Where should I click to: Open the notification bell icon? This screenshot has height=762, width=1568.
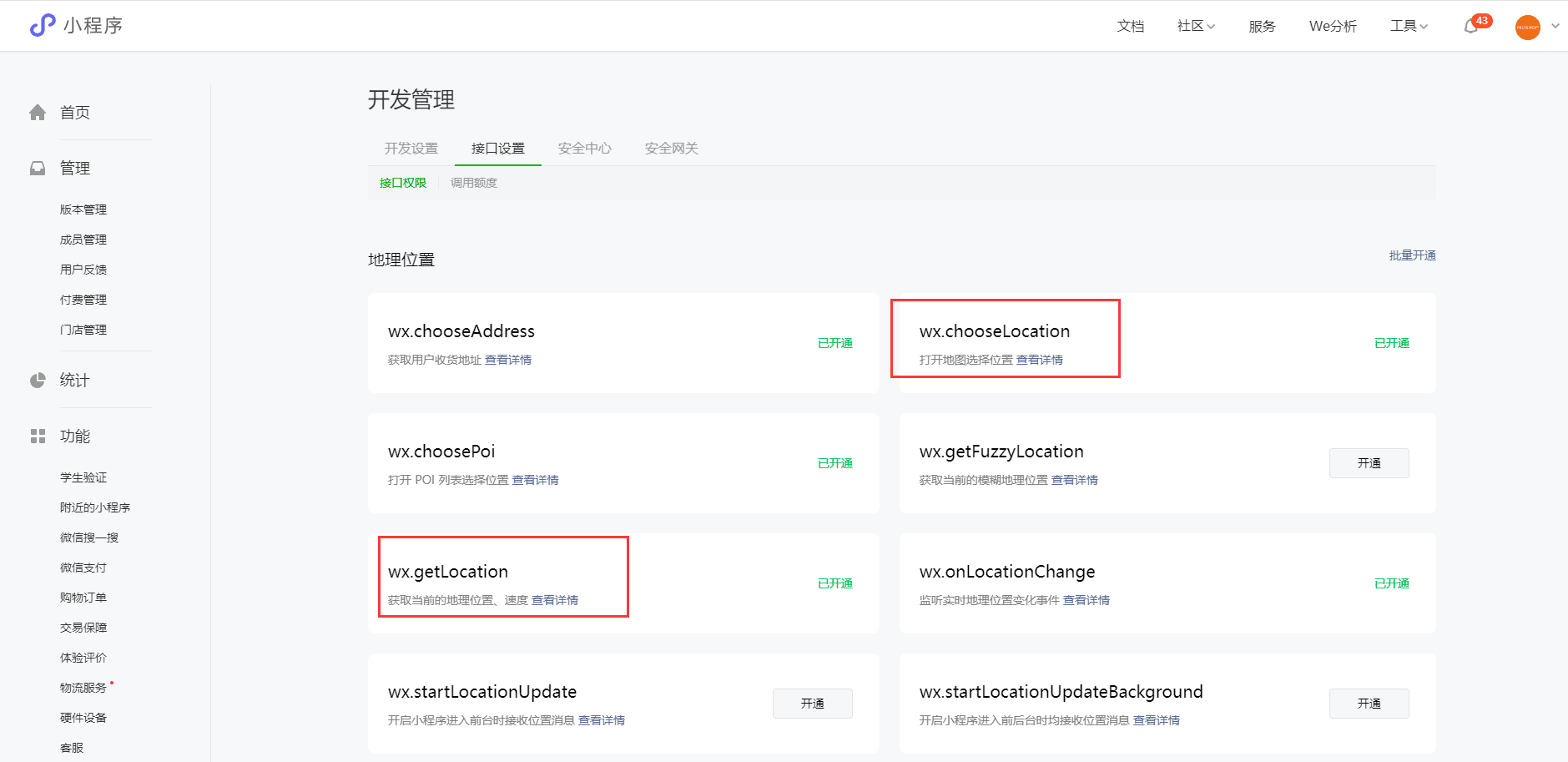(x=1471, y=27)
